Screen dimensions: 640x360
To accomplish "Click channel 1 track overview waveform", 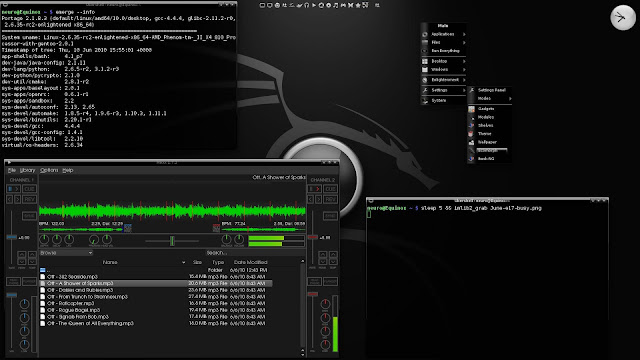I will click(x=82, y=230).
